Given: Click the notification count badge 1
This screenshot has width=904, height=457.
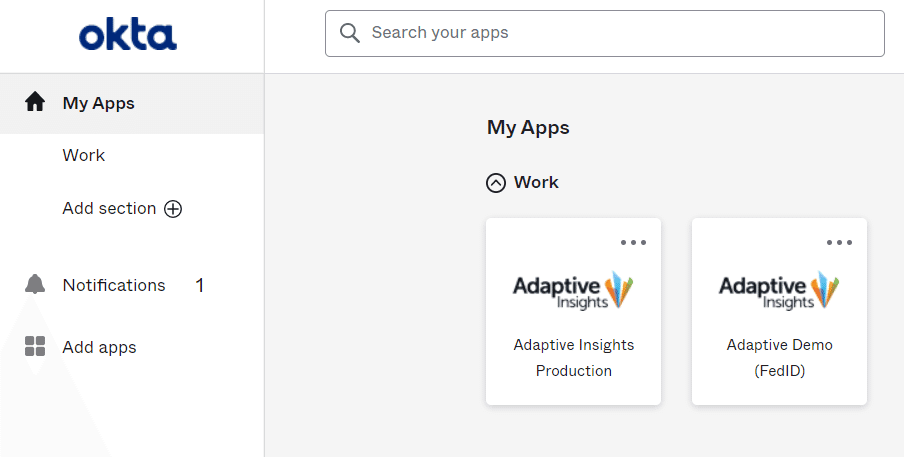Looking at the screenshot, I should (x=199, y=285).
